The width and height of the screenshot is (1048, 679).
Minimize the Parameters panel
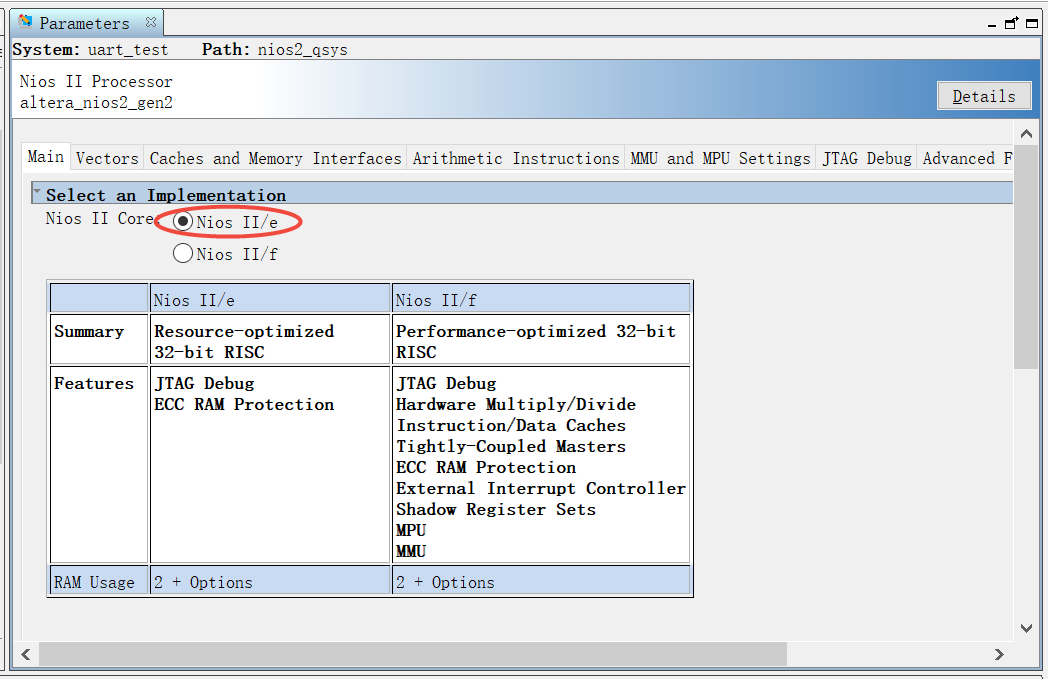(992, 25)
